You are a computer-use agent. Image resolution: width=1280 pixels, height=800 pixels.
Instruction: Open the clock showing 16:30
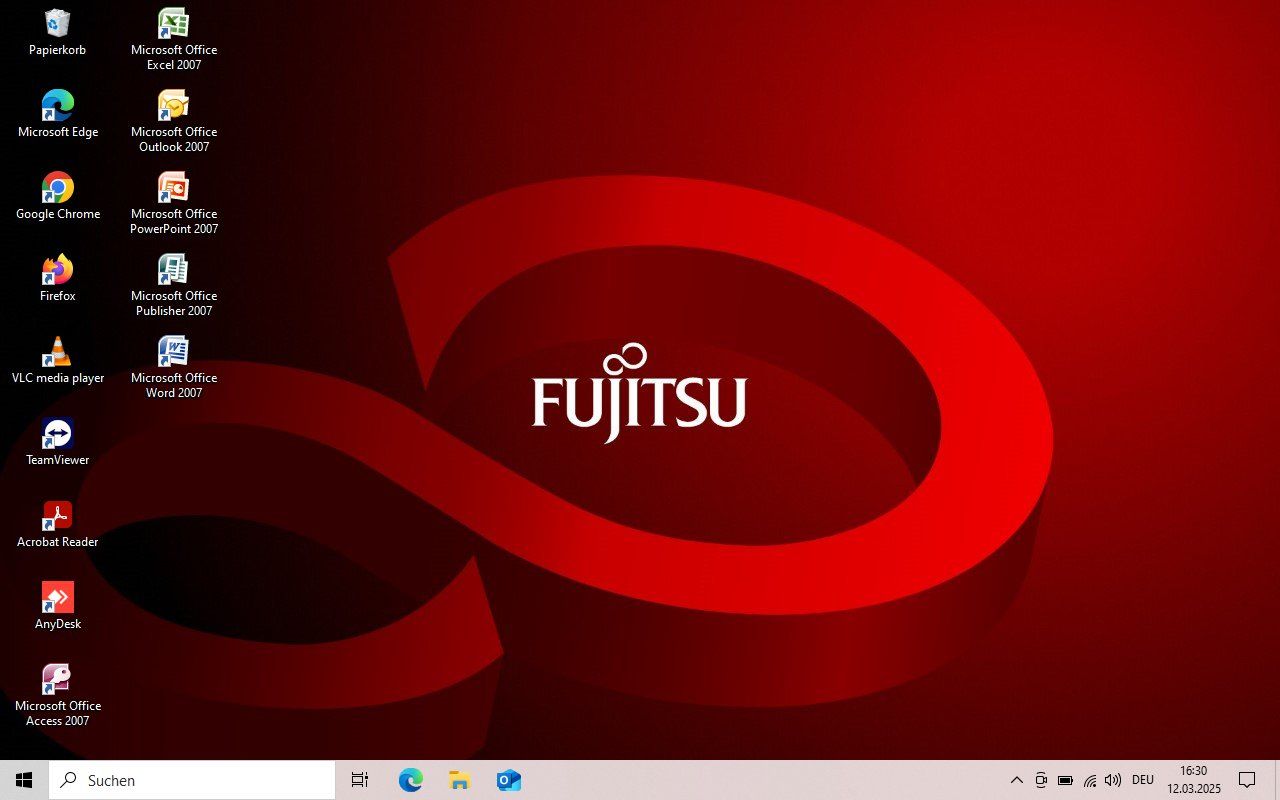[1194, 780]
